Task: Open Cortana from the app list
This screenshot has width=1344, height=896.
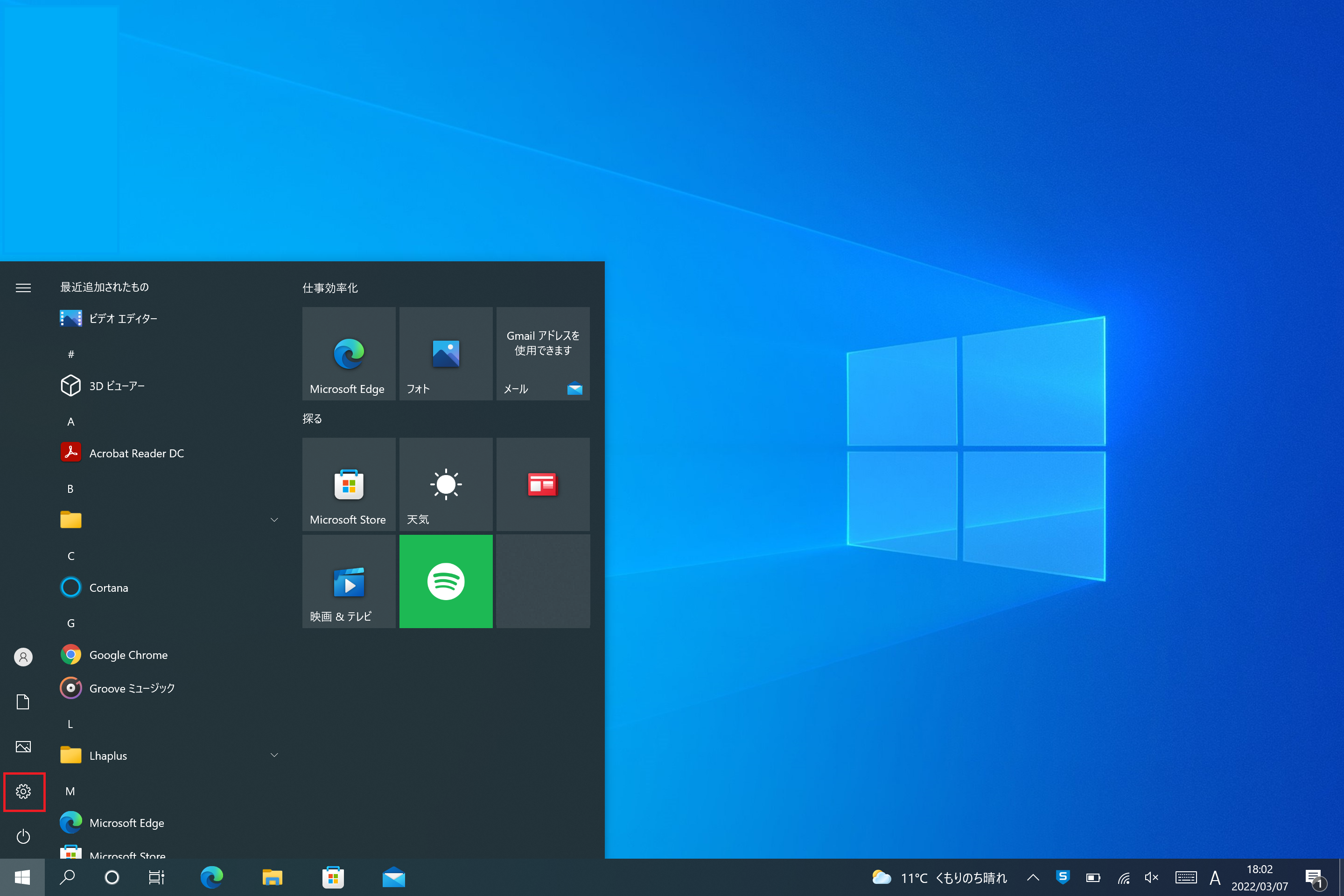Action: click(x=170, y=588)
